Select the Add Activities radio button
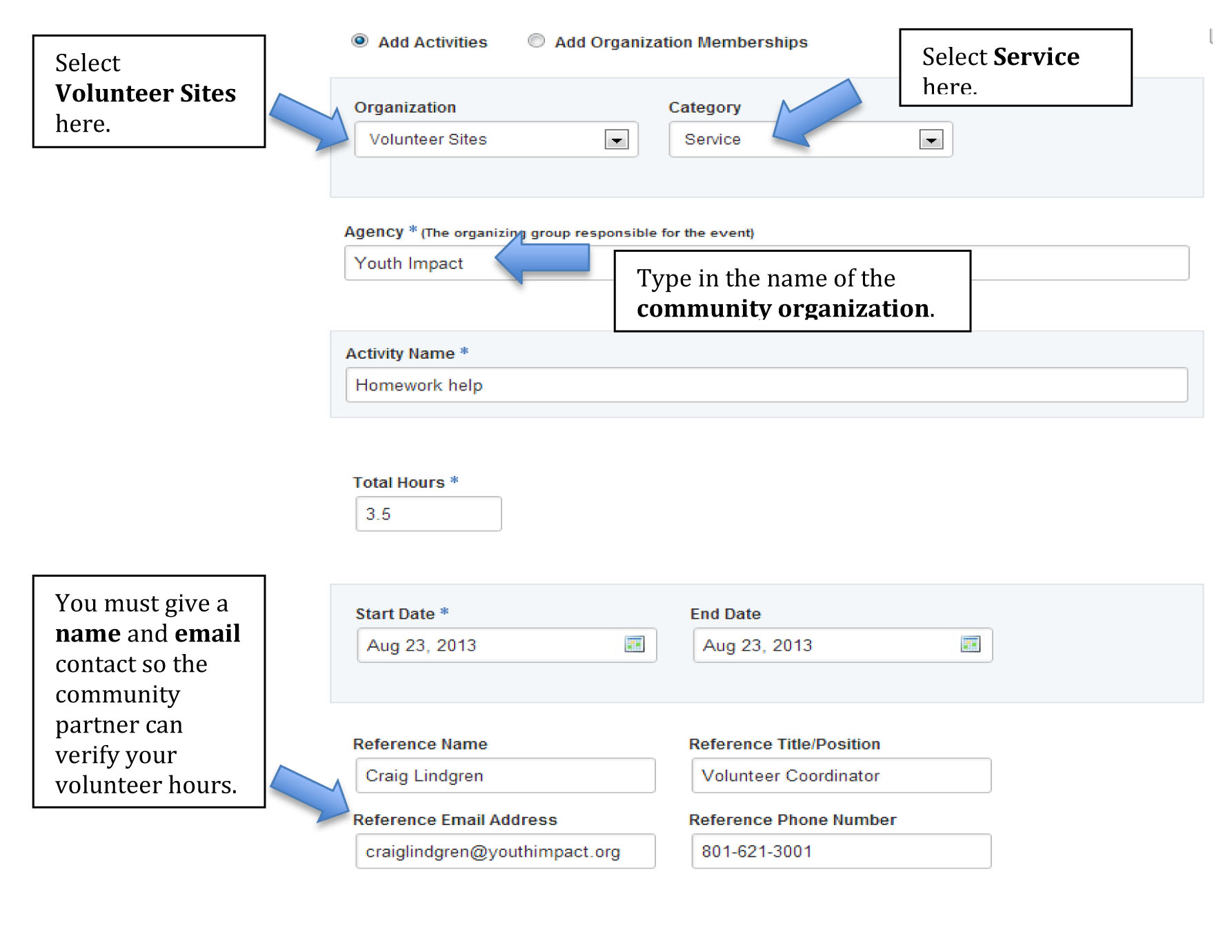1232x952 pixels. (359, 41)
